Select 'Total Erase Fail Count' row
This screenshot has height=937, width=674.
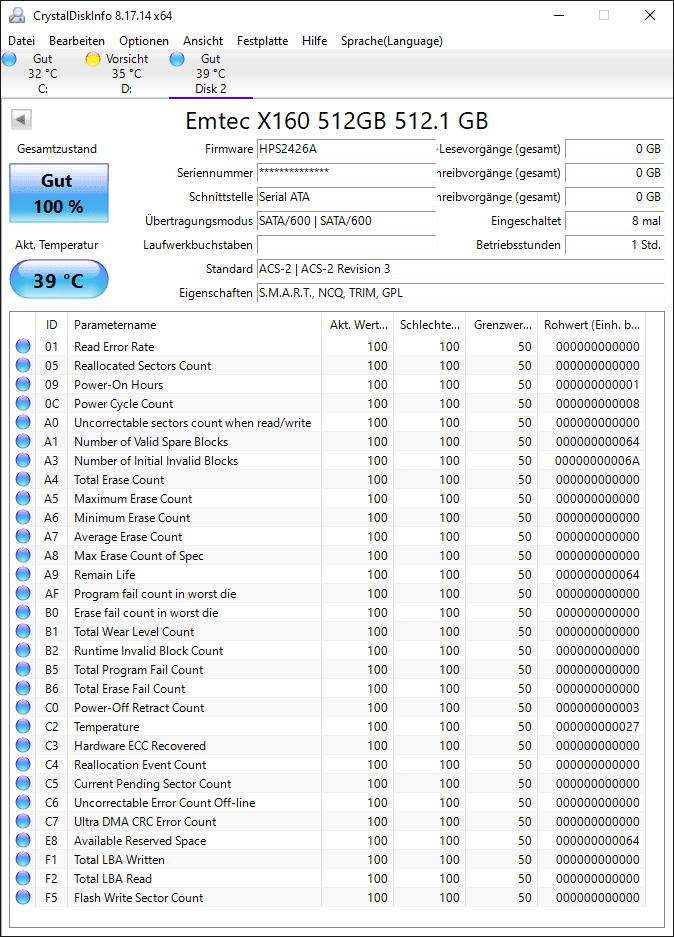coord(328,688)
